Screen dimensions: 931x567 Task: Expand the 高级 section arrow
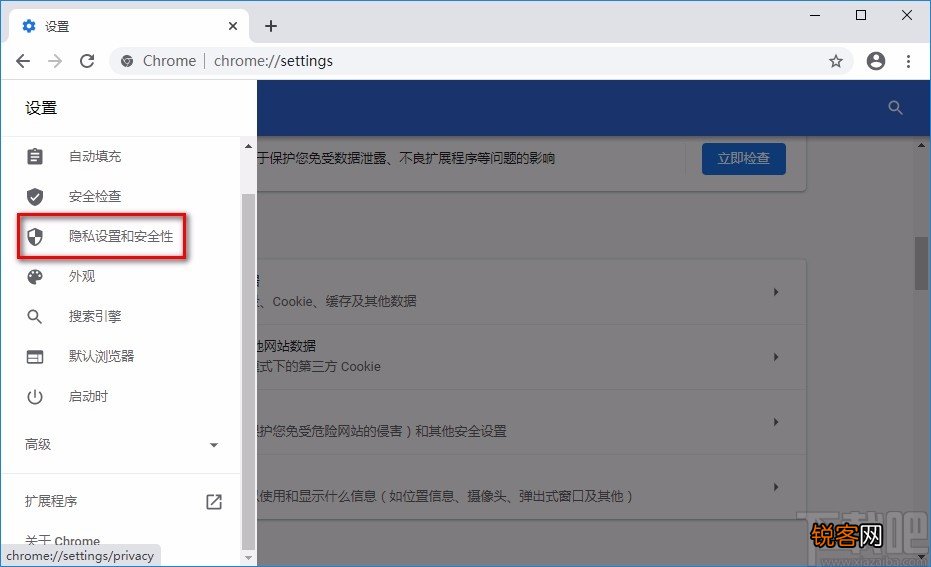214,445
